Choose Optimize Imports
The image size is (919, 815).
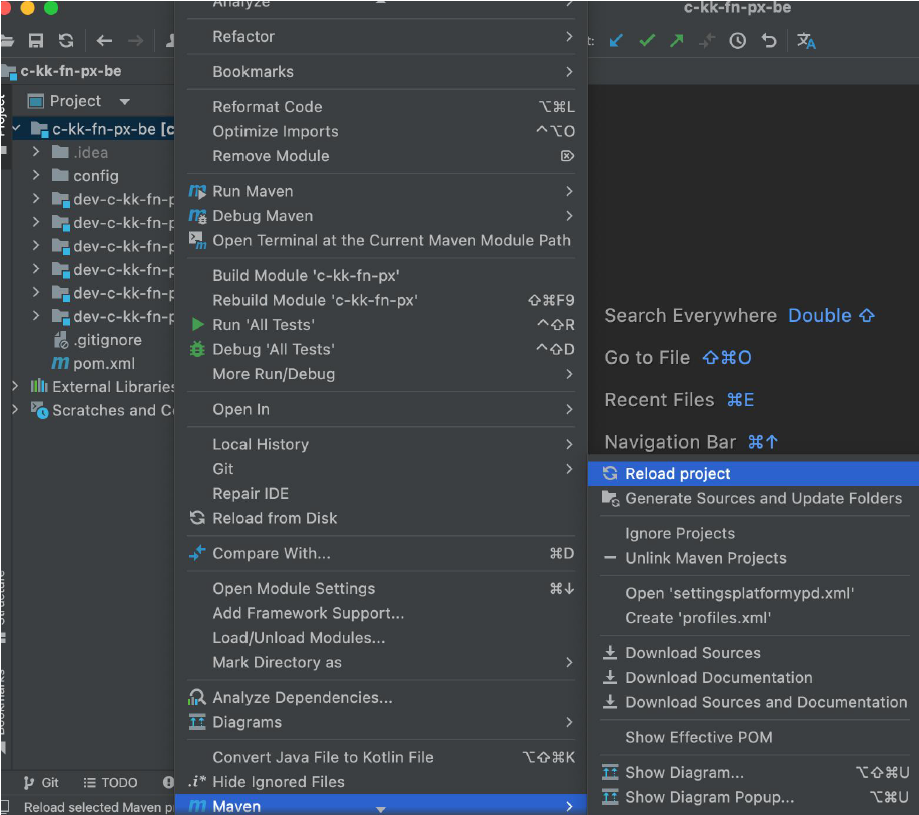pyautogui.click(x=381, y=131)
